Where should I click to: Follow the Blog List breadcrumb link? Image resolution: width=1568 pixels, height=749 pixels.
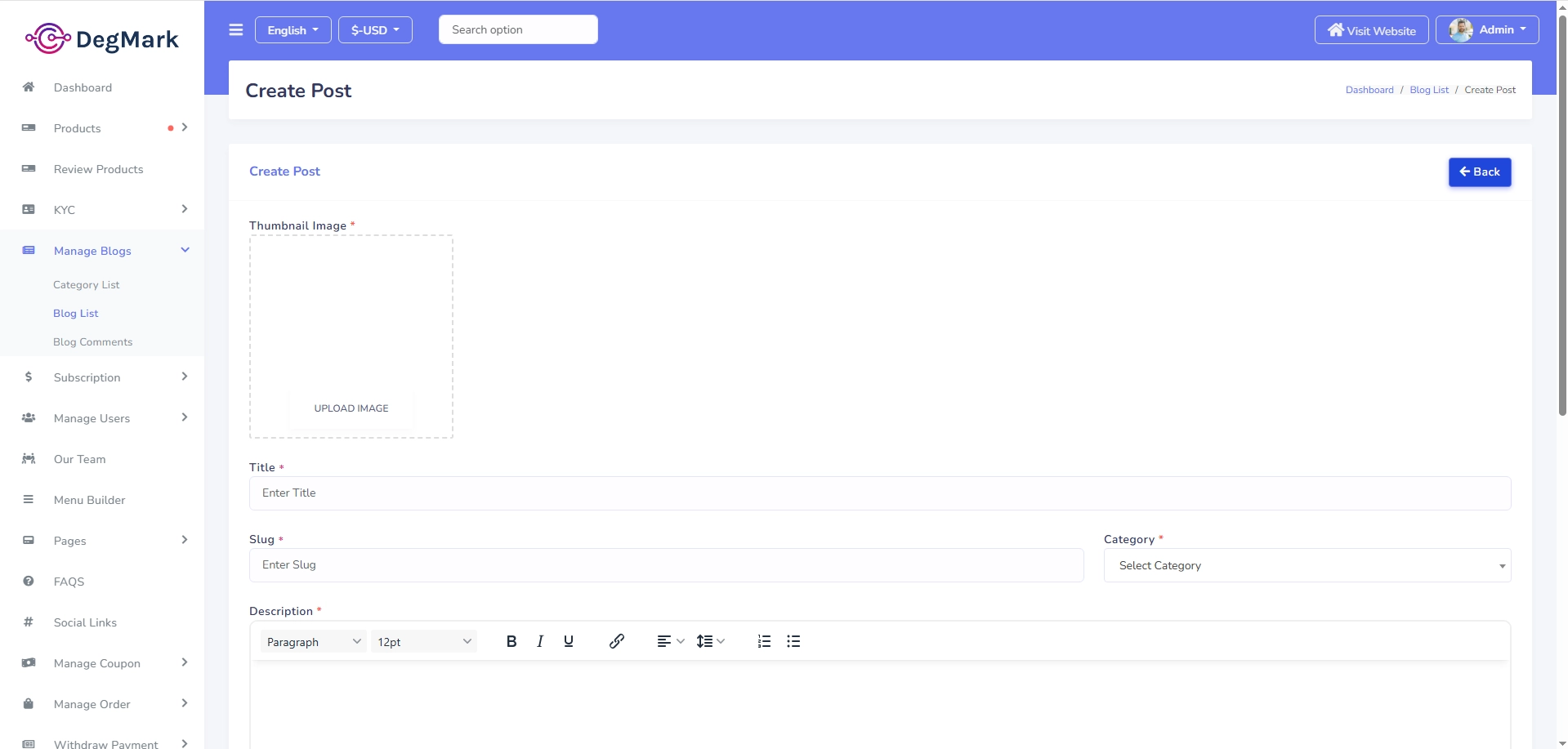click(x=1429, y=90)
